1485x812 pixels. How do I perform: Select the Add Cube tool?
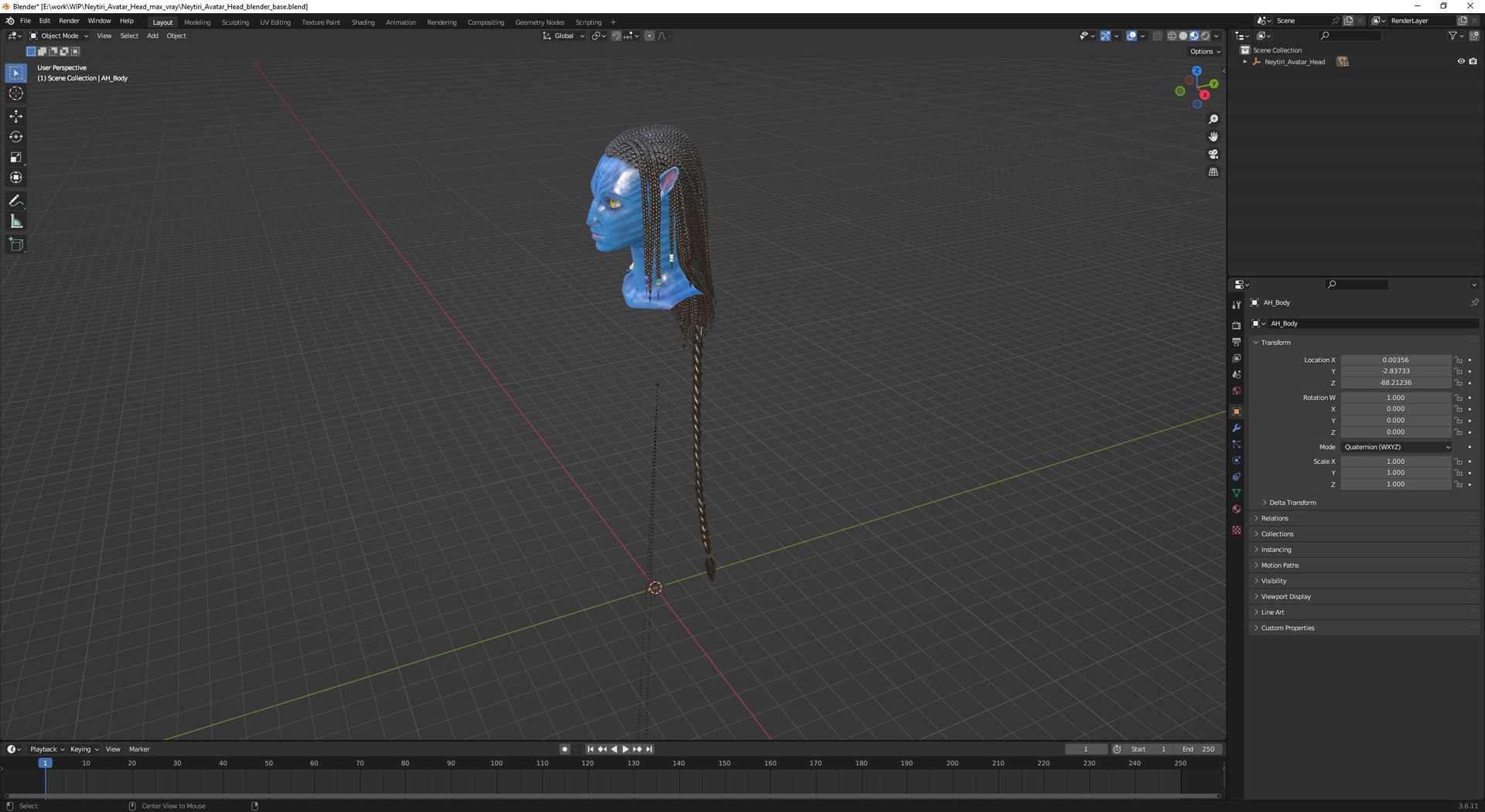[x=16, y=244]
